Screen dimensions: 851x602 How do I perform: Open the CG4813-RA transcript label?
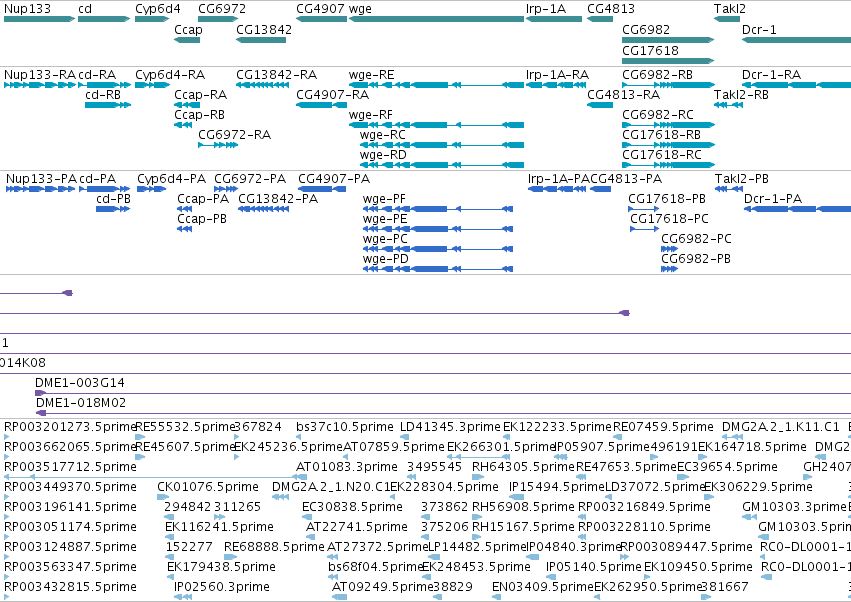click(624, 94)
